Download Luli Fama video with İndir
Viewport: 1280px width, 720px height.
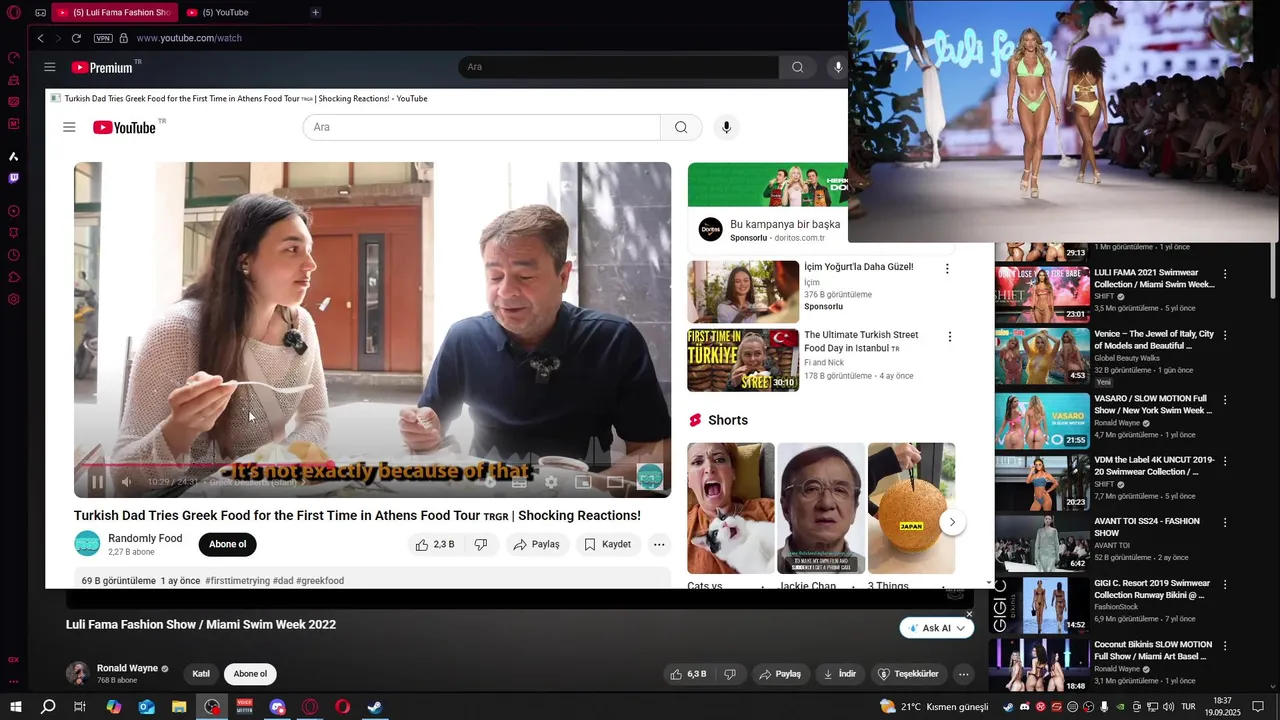pyautogui.click(x=839, y=674)
